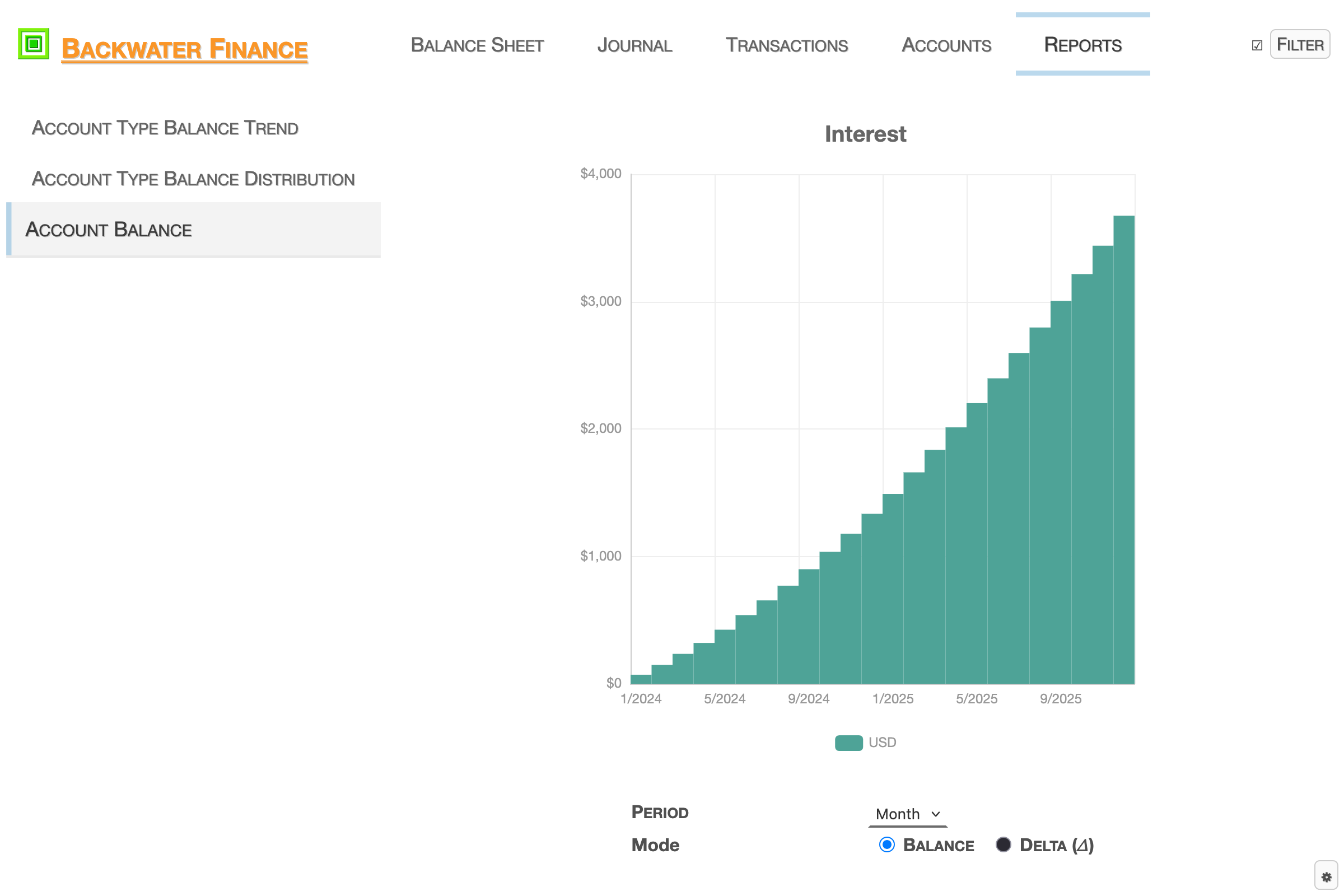Image resolution: width=1344 pixels, height=896 pixels.
Task: Open the settings gear icon
Action: (x=1326, y=876)
